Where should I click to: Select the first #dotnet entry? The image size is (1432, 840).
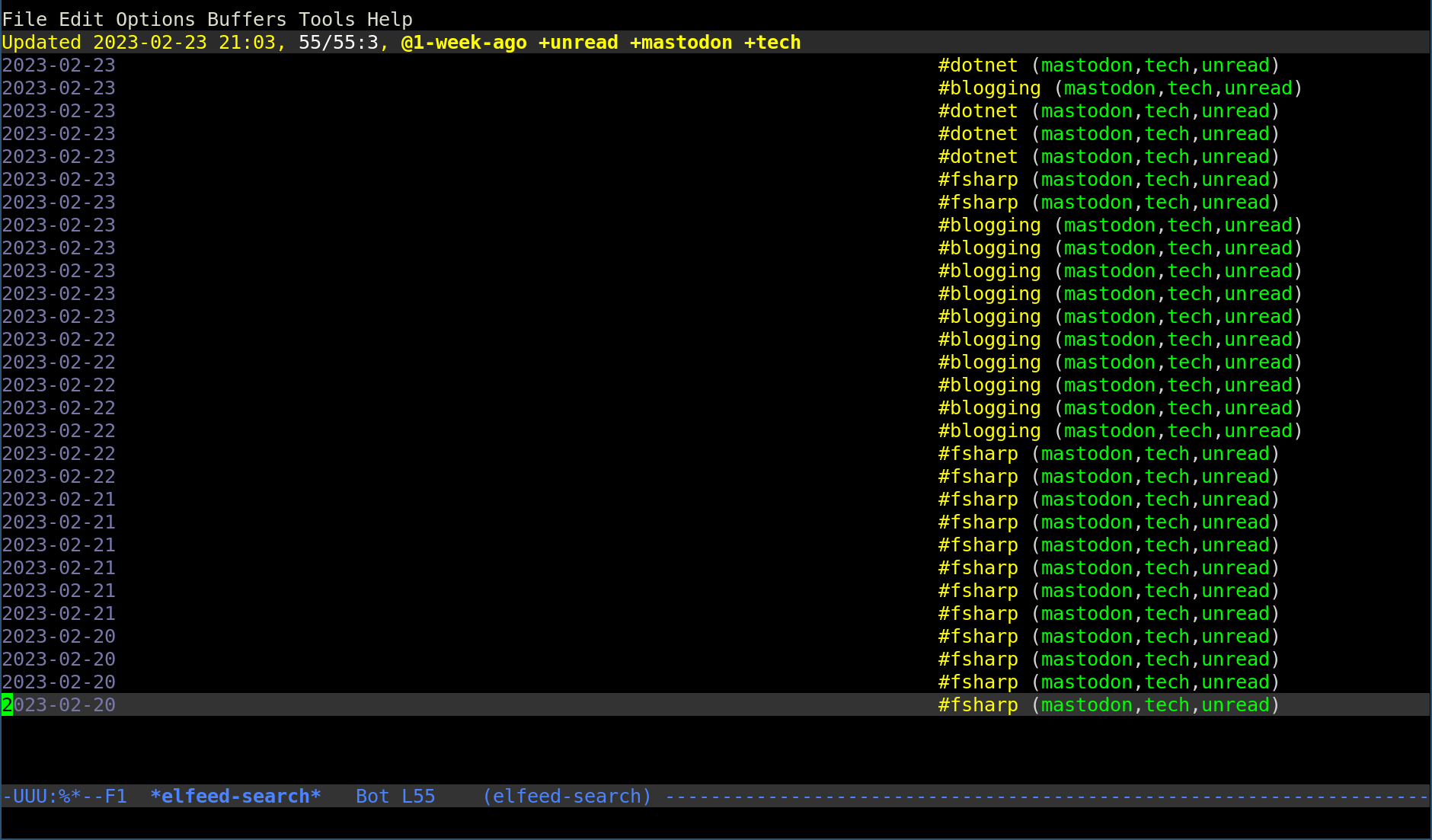977,65
